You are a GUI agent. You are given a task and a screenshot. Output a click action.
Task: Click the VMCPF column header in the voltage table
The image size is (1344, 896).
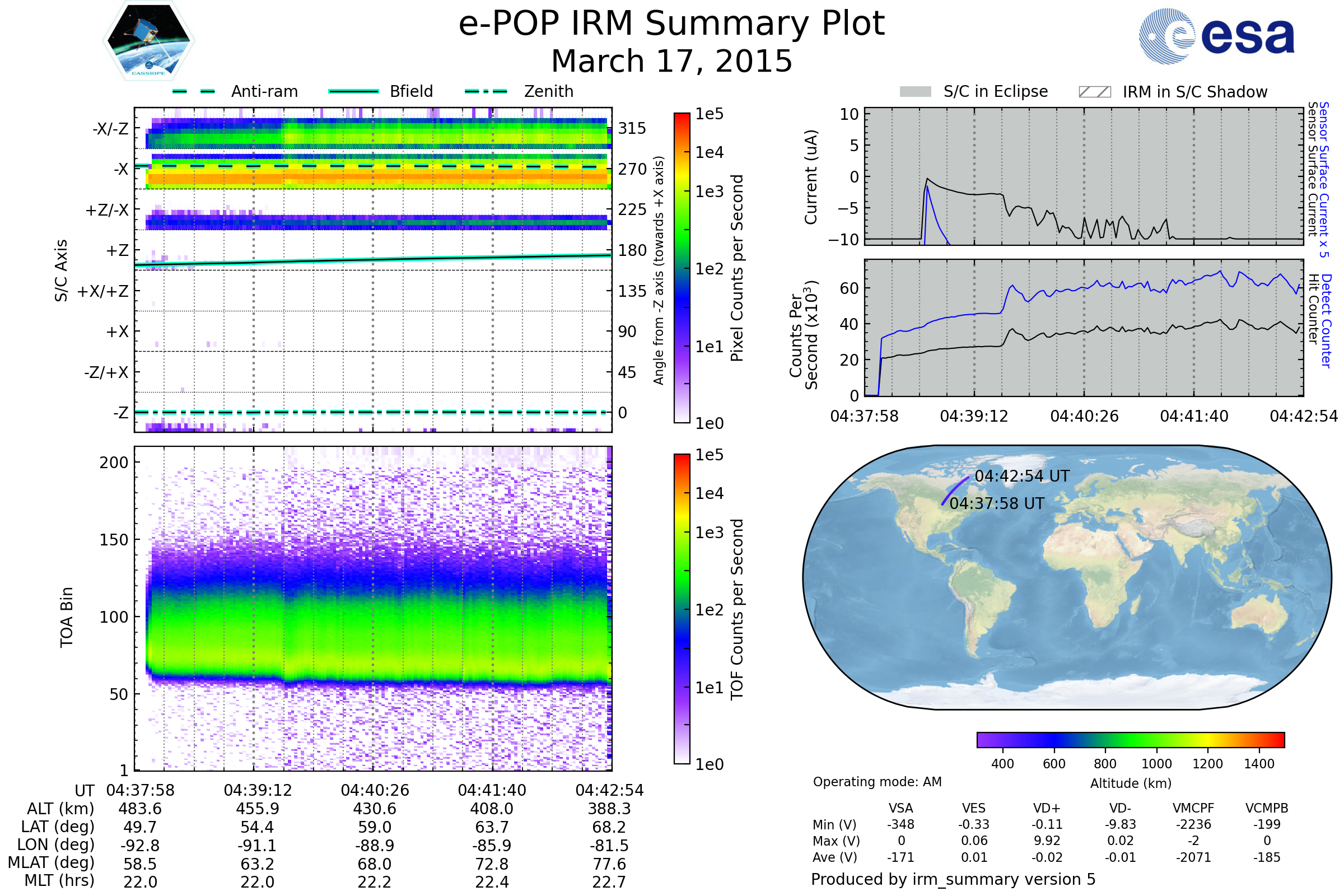click(1193, 808)
